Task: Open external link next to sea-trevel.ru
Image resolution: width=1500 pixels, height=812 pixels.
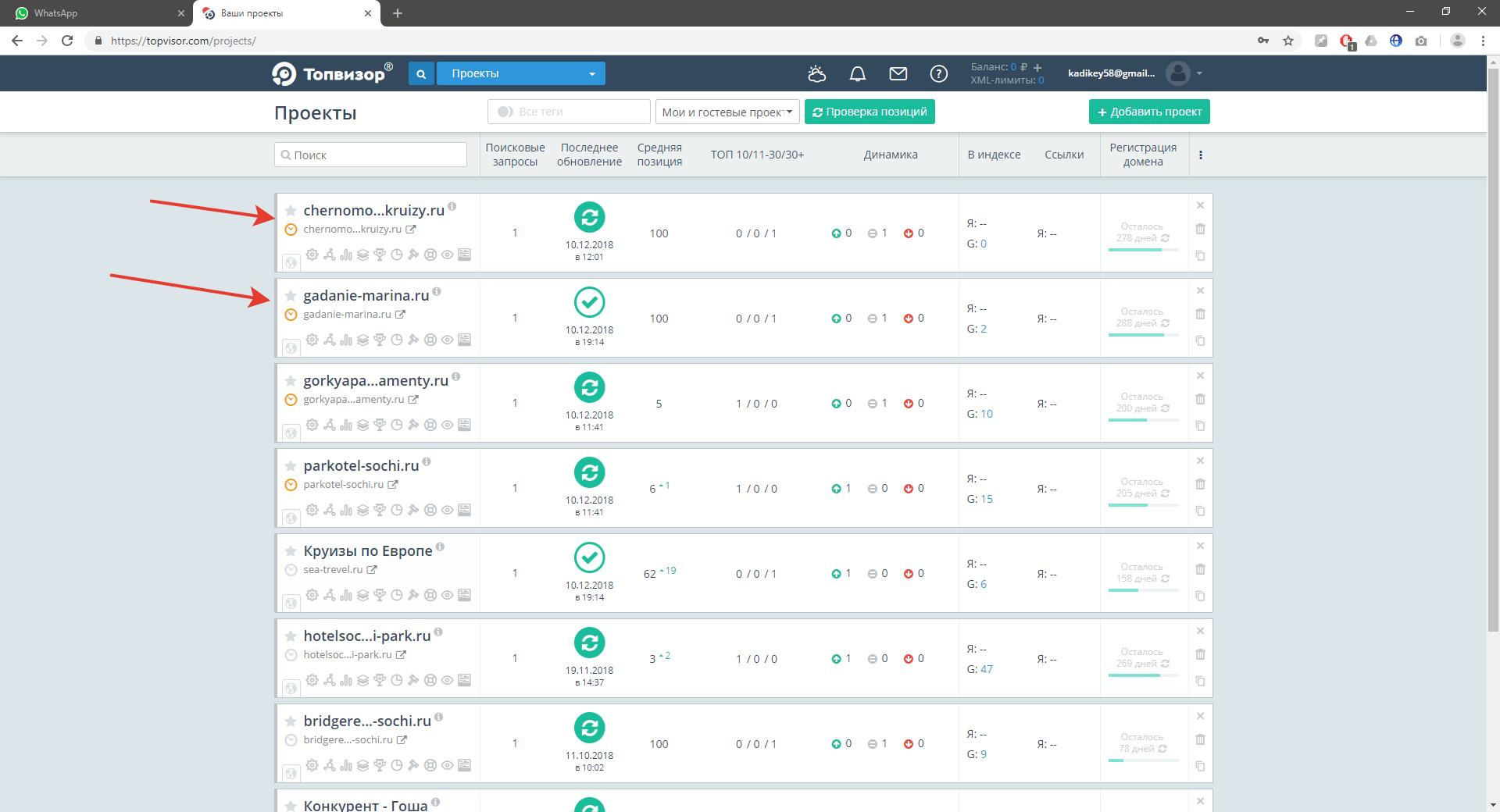Action: tap(372, 569)
